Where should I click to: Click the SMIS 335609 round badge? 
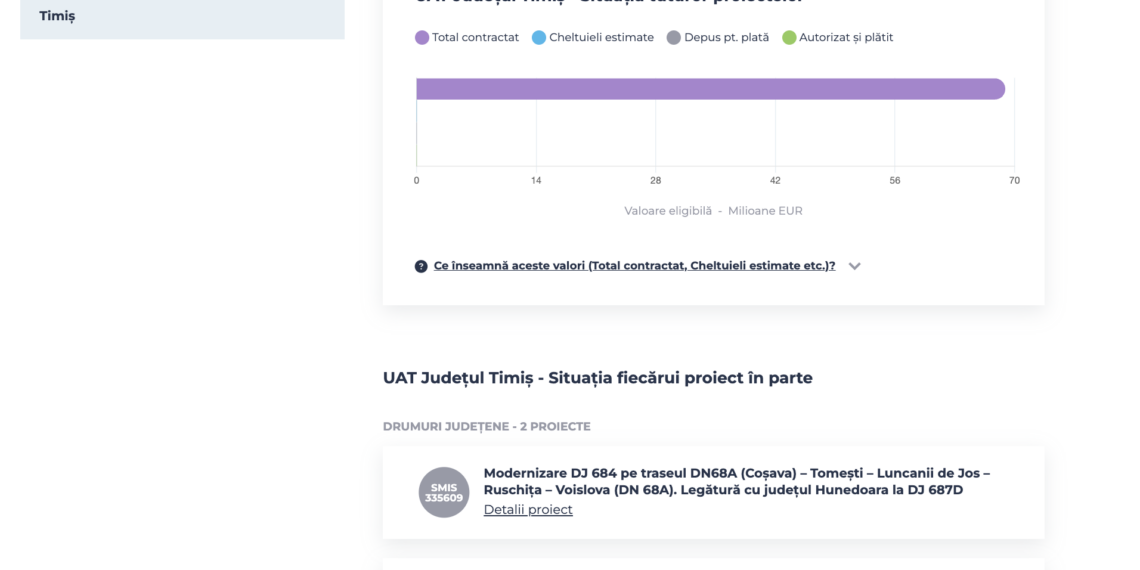click(444, 492)
